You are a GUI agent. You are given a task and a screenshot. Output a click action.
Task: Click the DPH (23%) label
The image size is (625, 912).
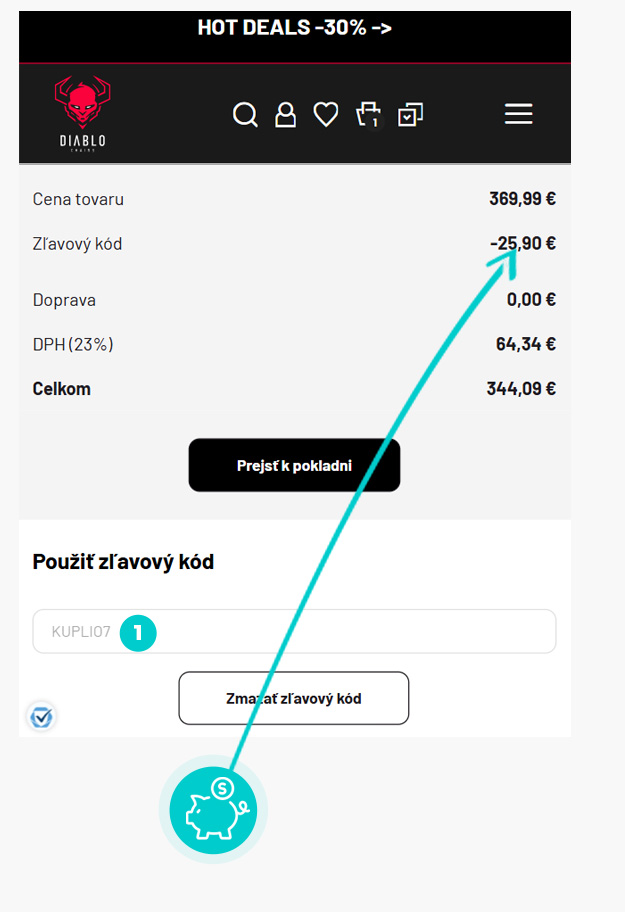click(73, 345)
